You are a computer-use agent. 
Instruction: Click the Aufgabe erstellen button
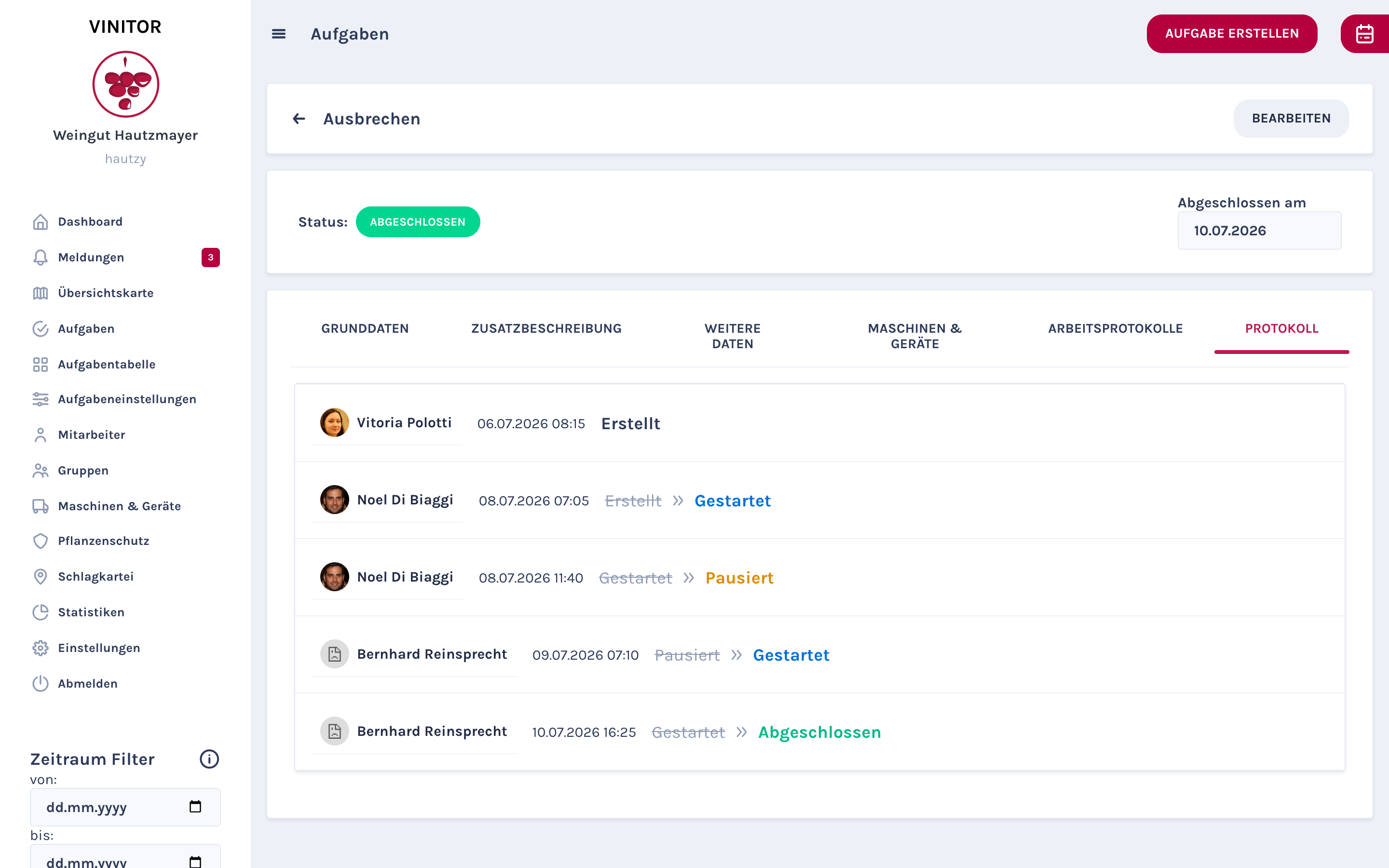coord(1232,34)
